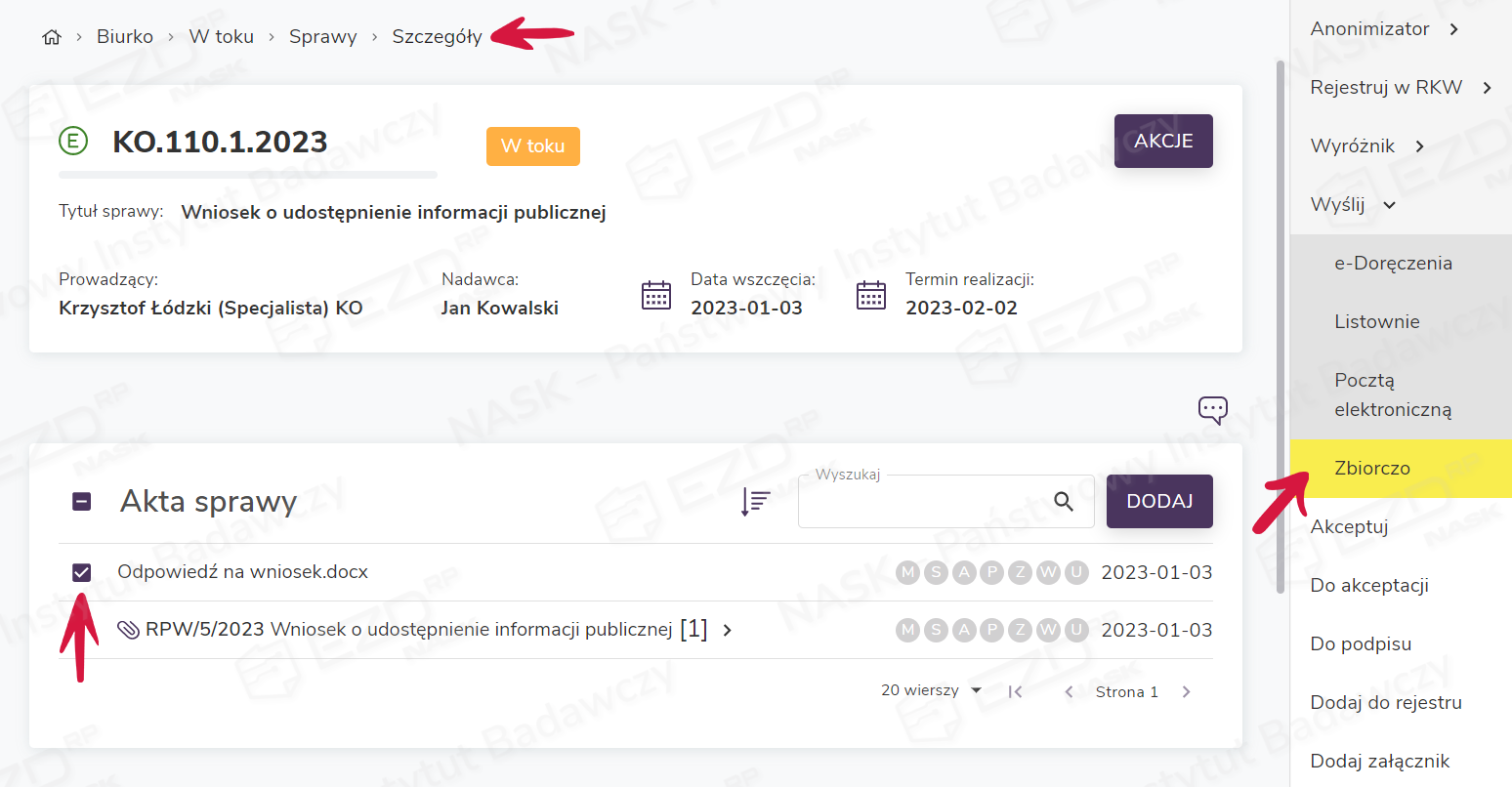The width and height of the screenshot is (1512, 787).
Task: Click the paperclip icon beside RPW/5/2023
Action: click(128, 630)
